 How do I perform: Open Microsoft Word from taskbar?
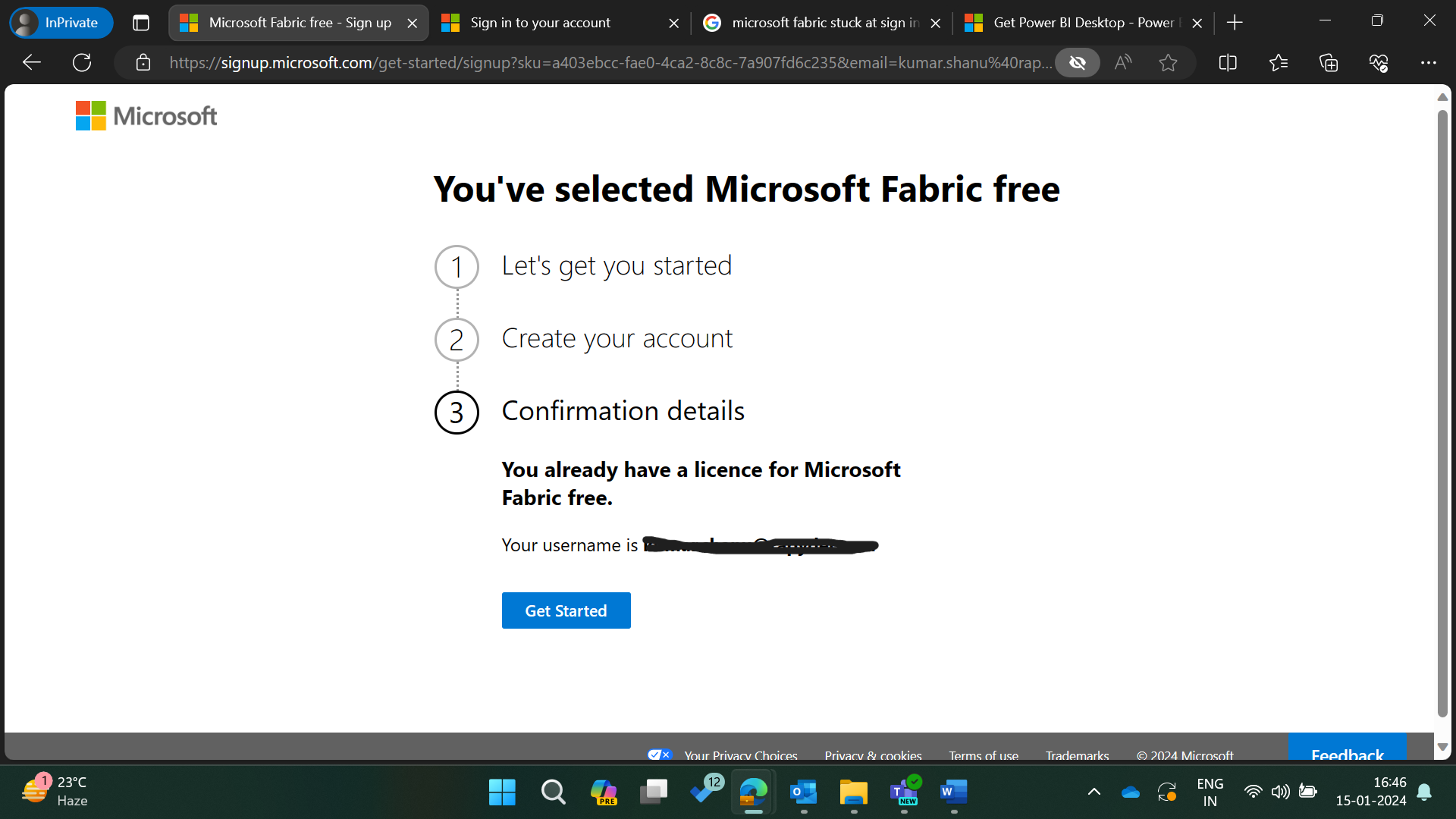(x=954, y=792)
